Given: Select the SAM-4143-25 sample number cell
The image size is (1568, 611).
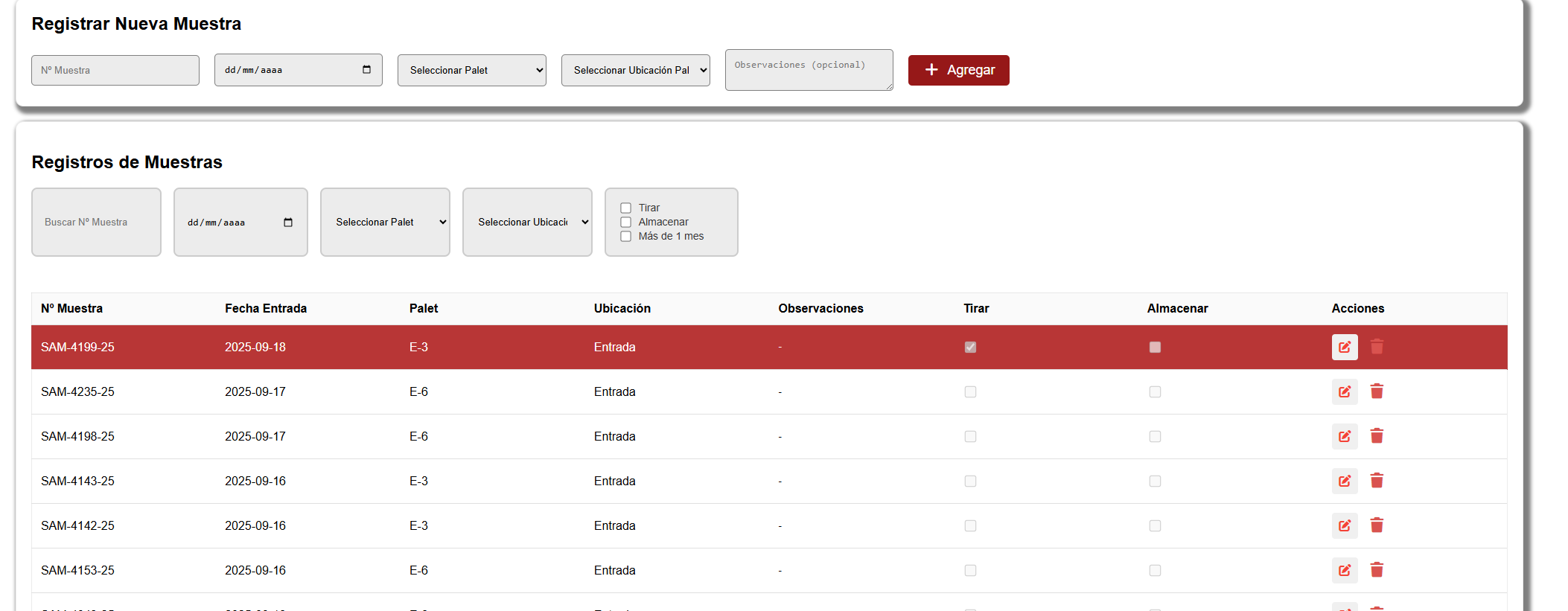Looking at the screenshot, I should tap(77, 481).
